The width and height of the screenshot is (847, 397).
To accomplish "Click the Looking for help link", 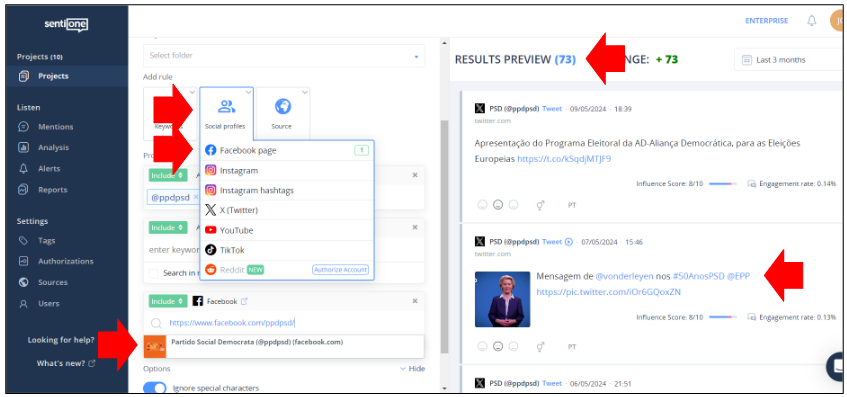I will tap(60, 340).
